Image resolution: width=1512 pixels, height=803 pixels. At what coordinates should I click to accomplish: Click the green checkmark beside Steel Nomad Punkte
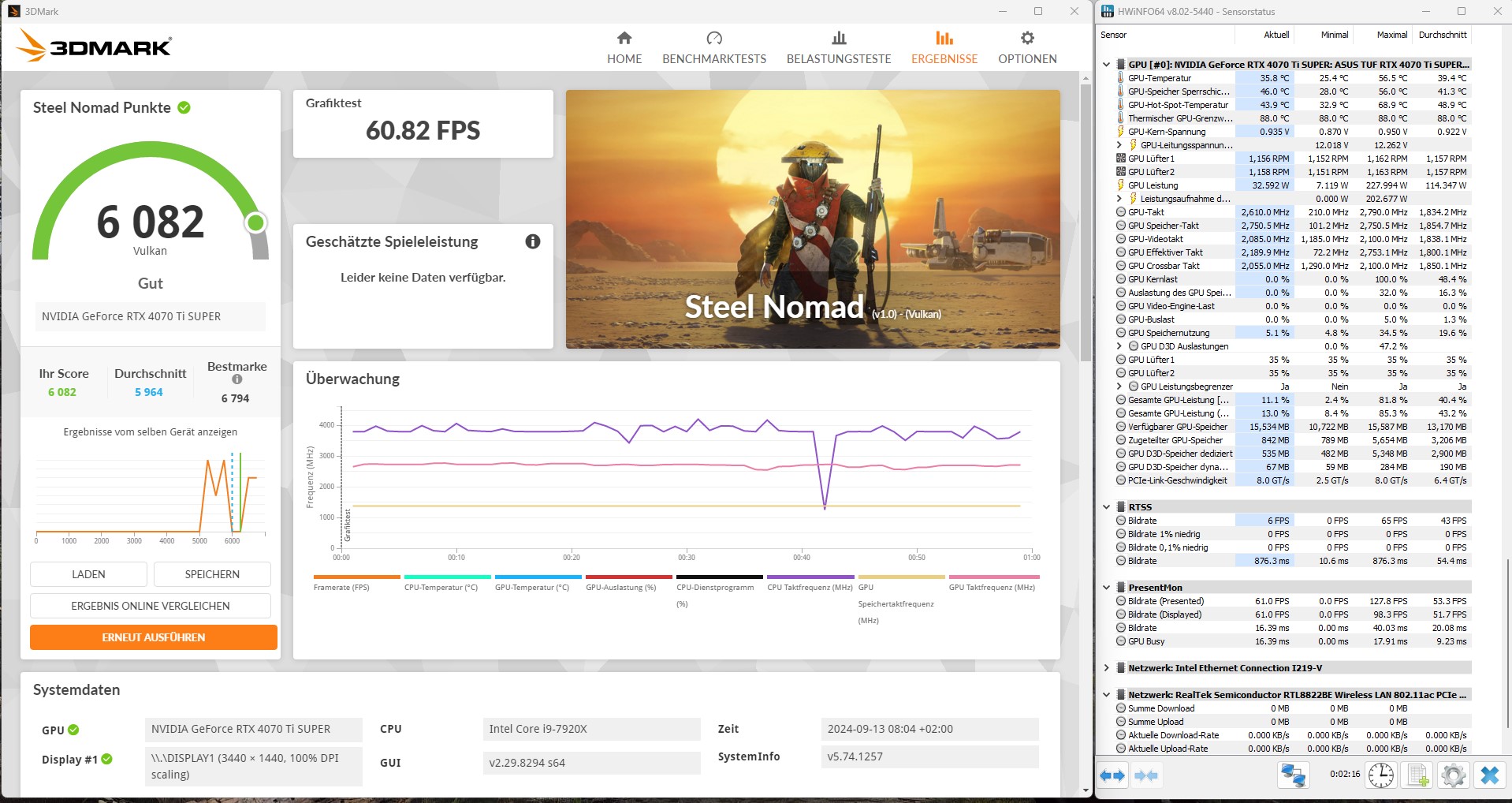184,107
